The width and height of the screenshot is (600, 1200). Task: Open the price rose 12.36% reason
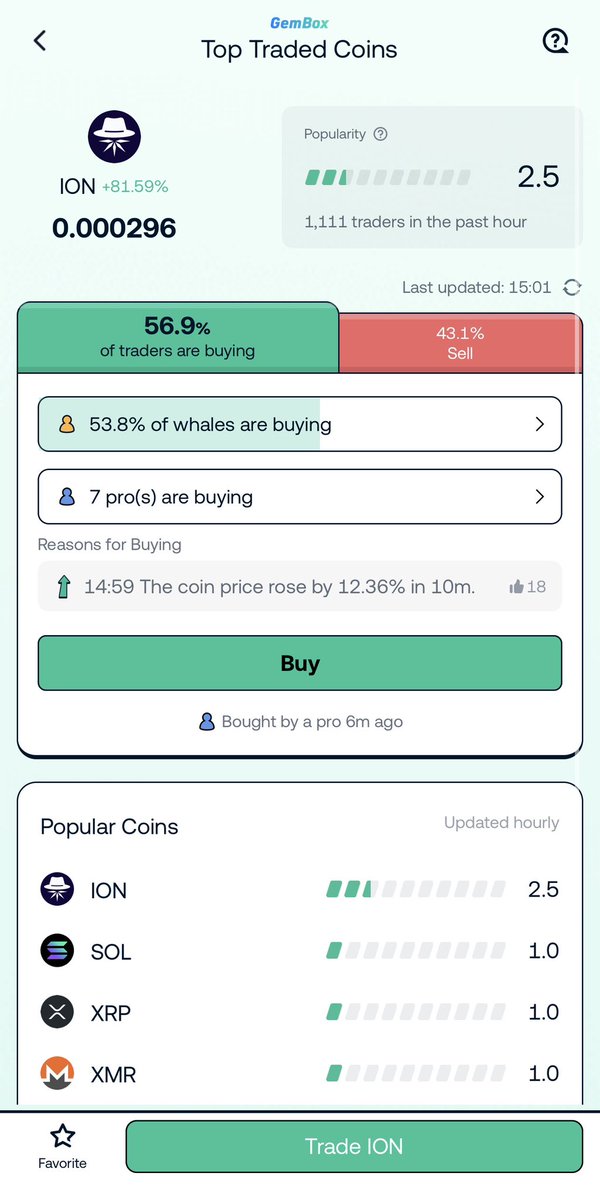click(279, 587)
